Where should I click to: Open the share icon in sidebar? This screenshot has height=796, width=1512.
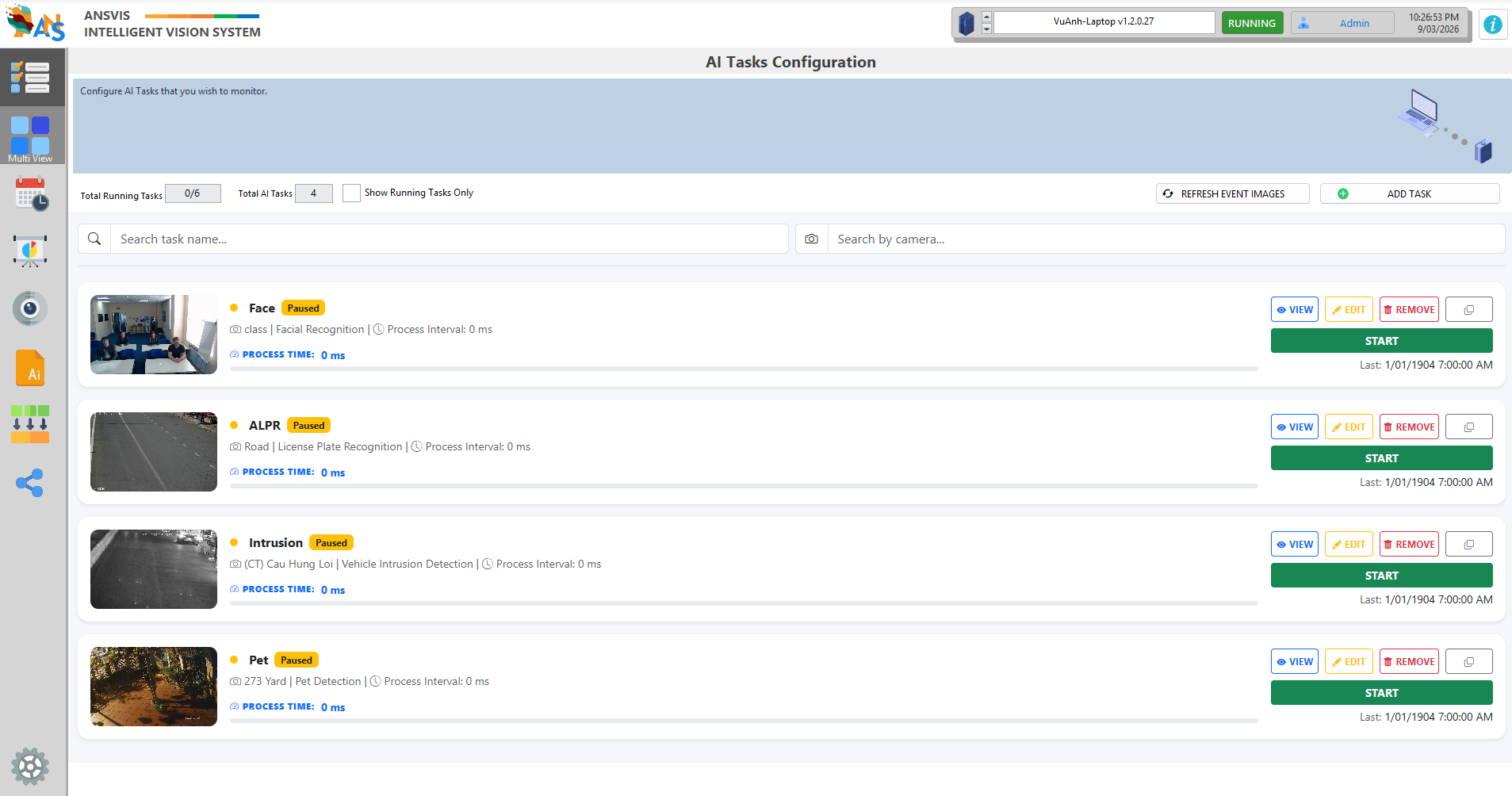30,483
